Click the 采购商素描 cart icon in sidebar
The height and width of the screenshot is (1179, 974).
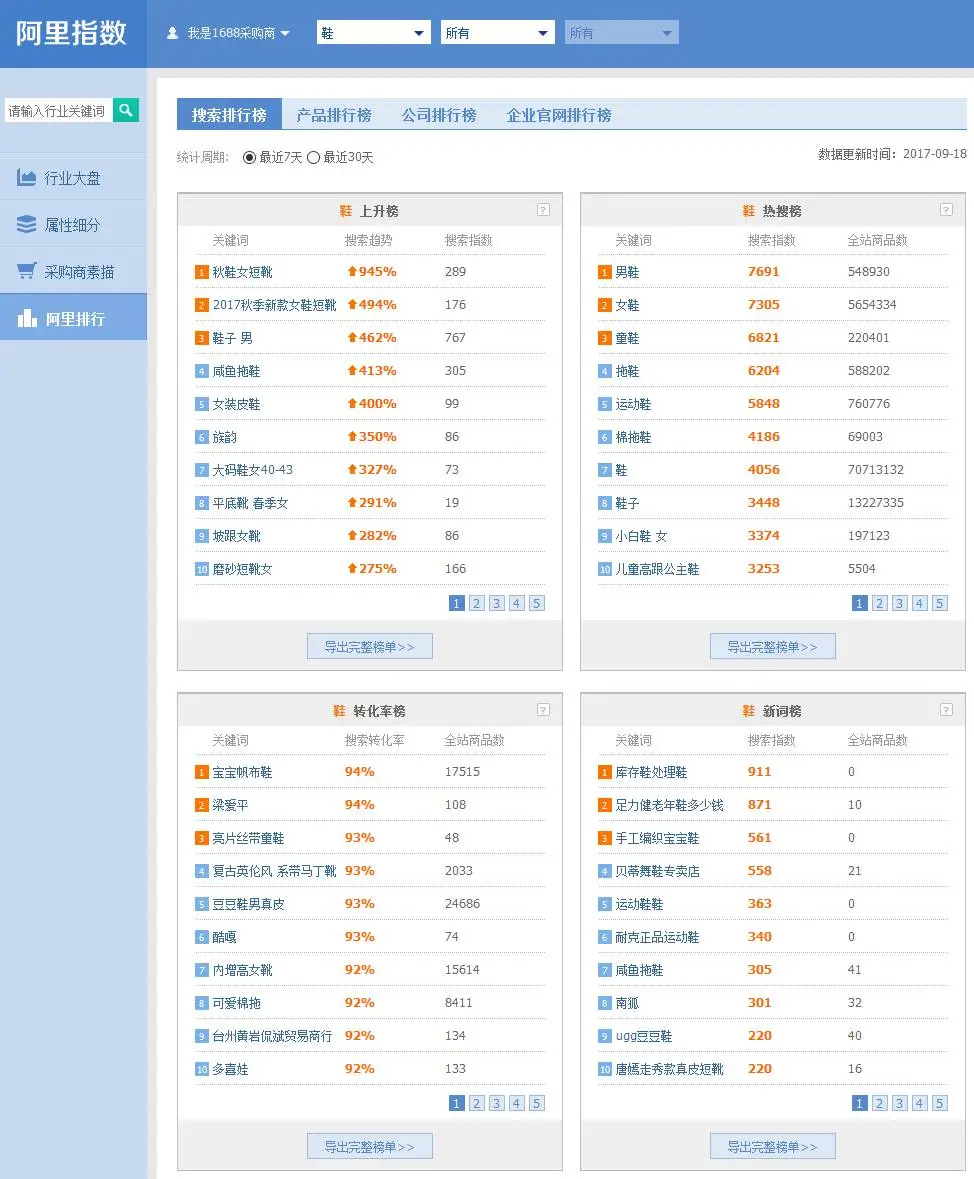pos(27,272)
